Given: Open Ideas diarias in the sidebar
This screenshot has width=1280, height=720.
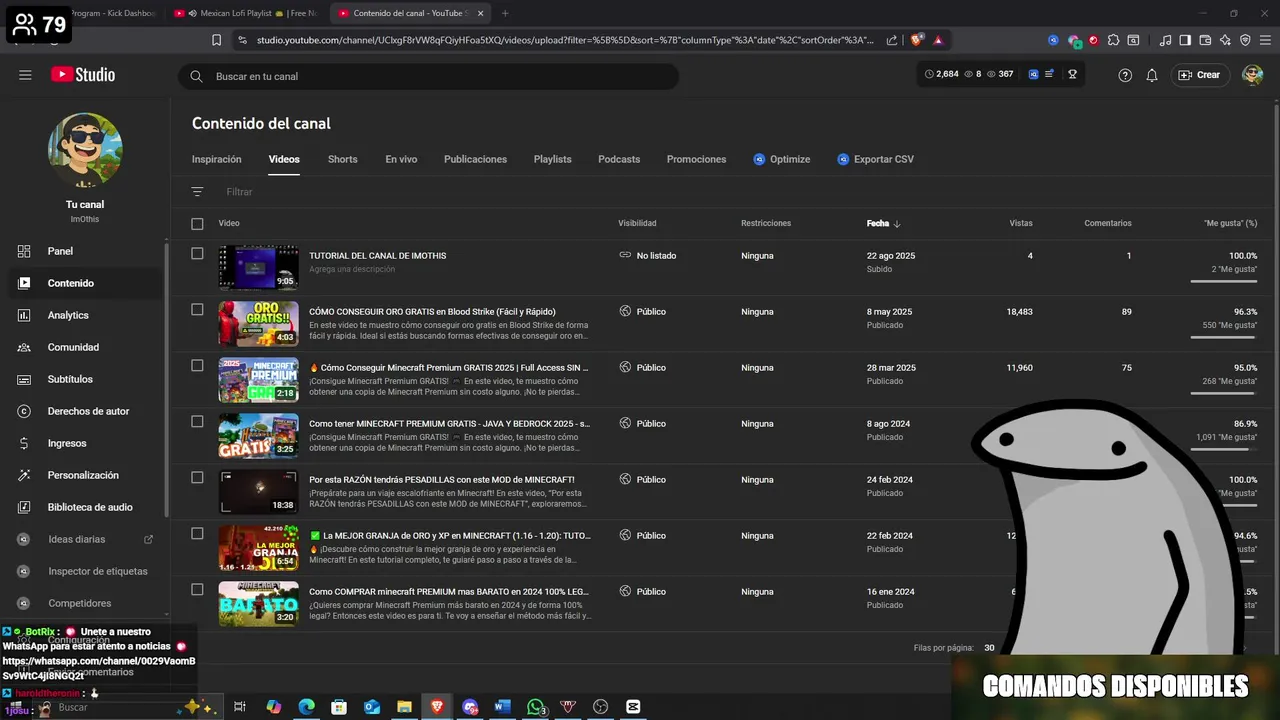Looking at the screenshot, I should tap(76, 539).
